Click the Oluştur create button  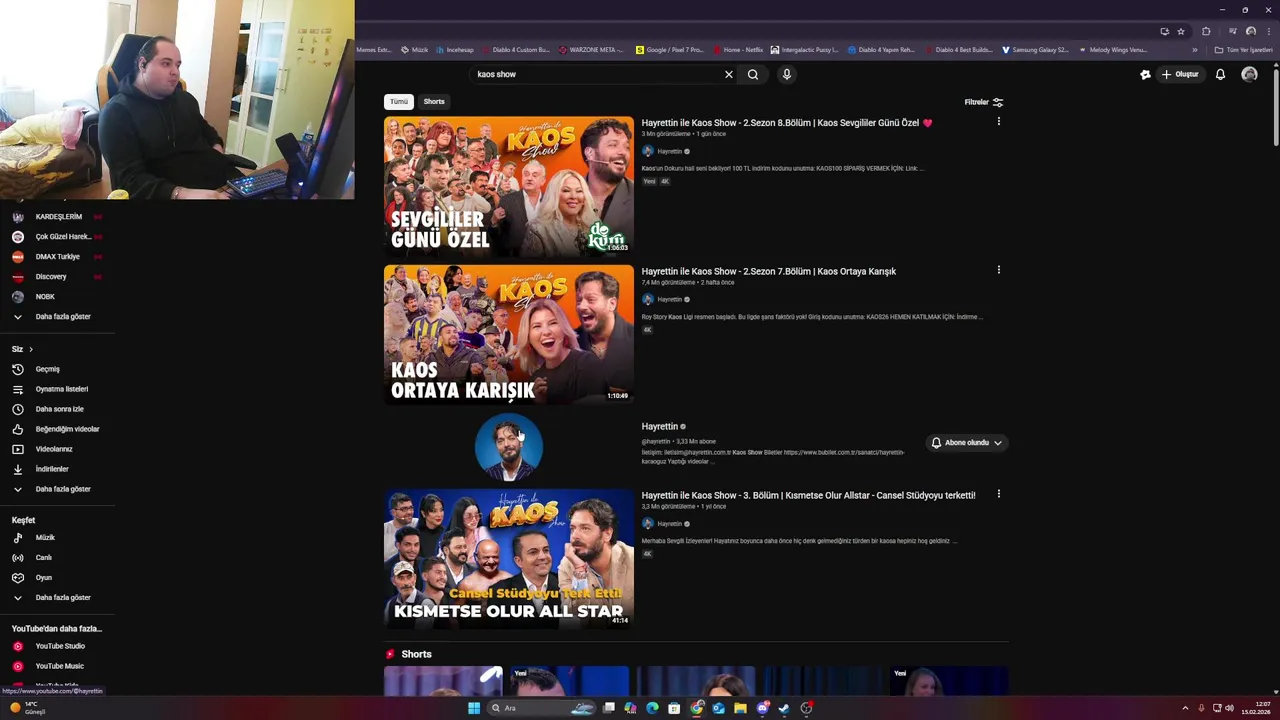(x=1180, y=74)
